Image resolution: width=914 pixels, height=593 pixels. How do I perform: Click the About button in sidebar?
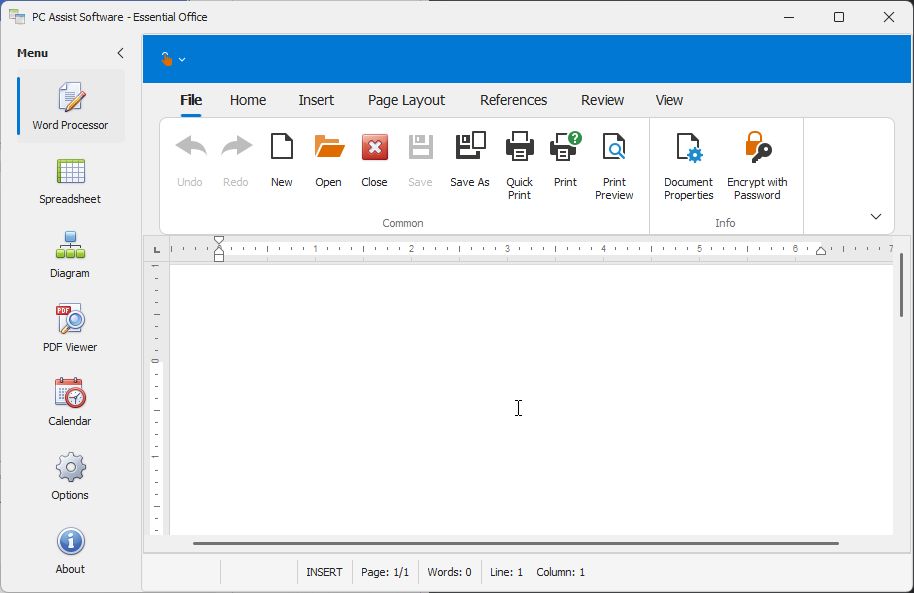tap(70, 551)
